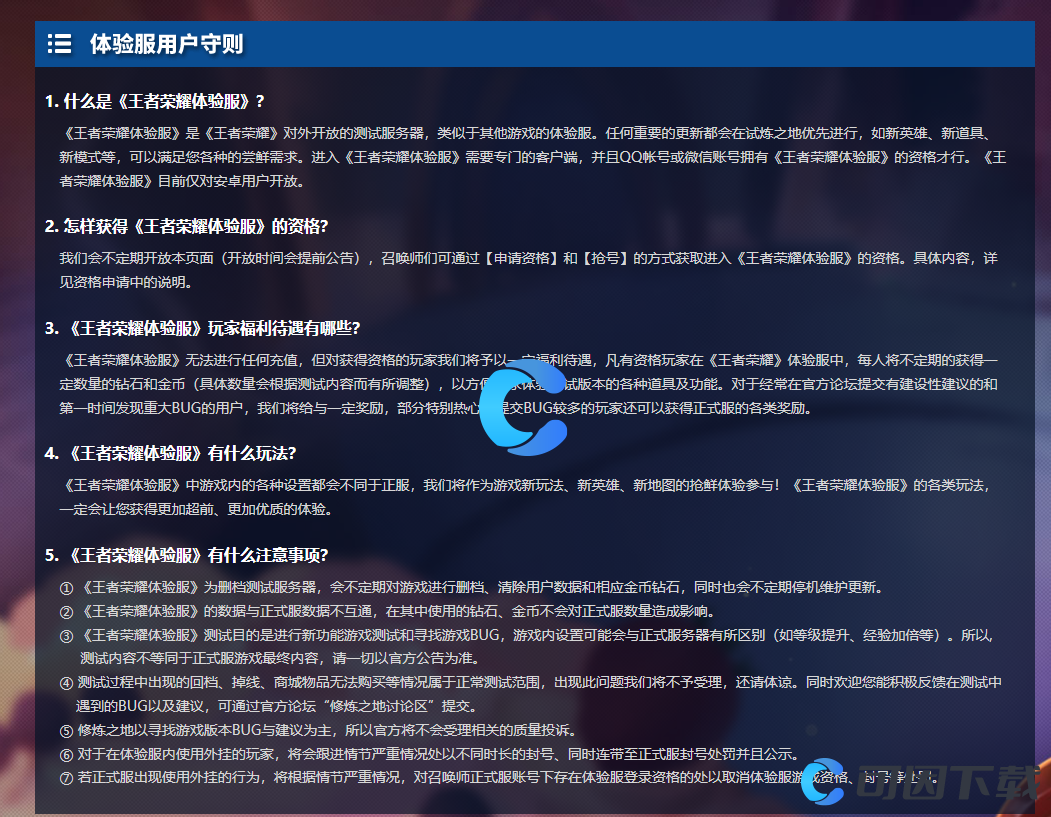Click note ⑦ about 正式服出现使用外挂的行为
This screenshot has width=1051, height=817.
pyautogui.click(x=499, y=778)
